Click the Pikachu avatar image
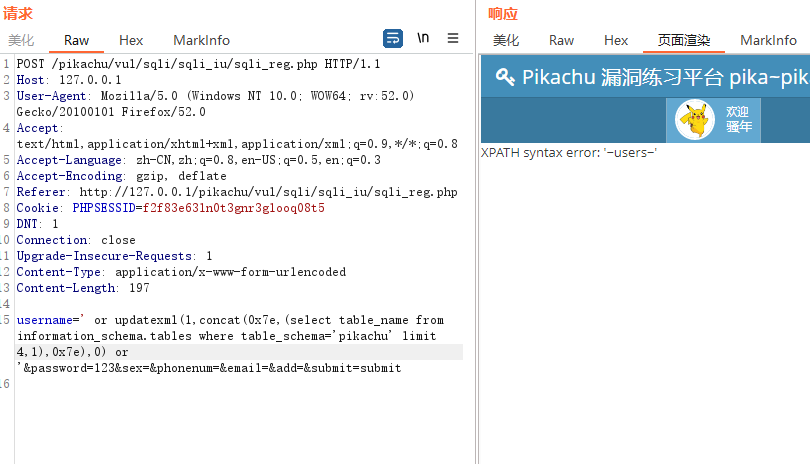Image resolution: width=810 pixels, height=464 pixels. (695, 119)
